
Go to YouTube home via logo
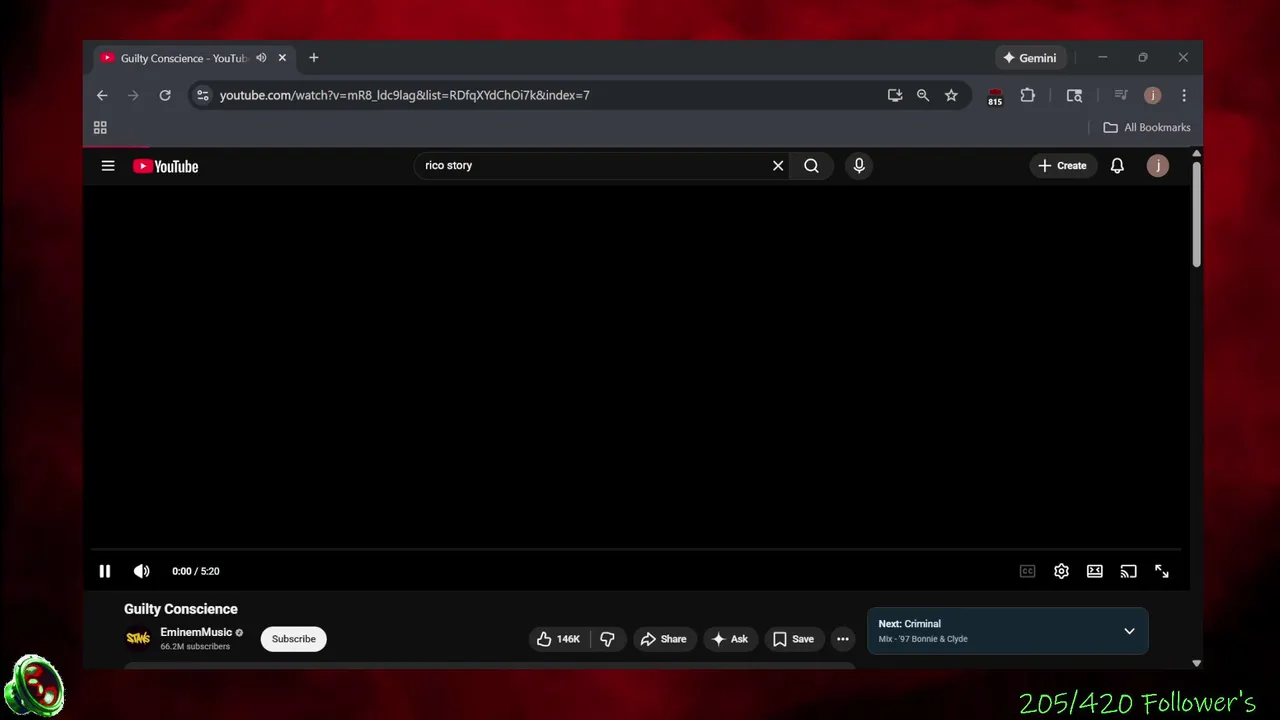(x=166, y=166)
